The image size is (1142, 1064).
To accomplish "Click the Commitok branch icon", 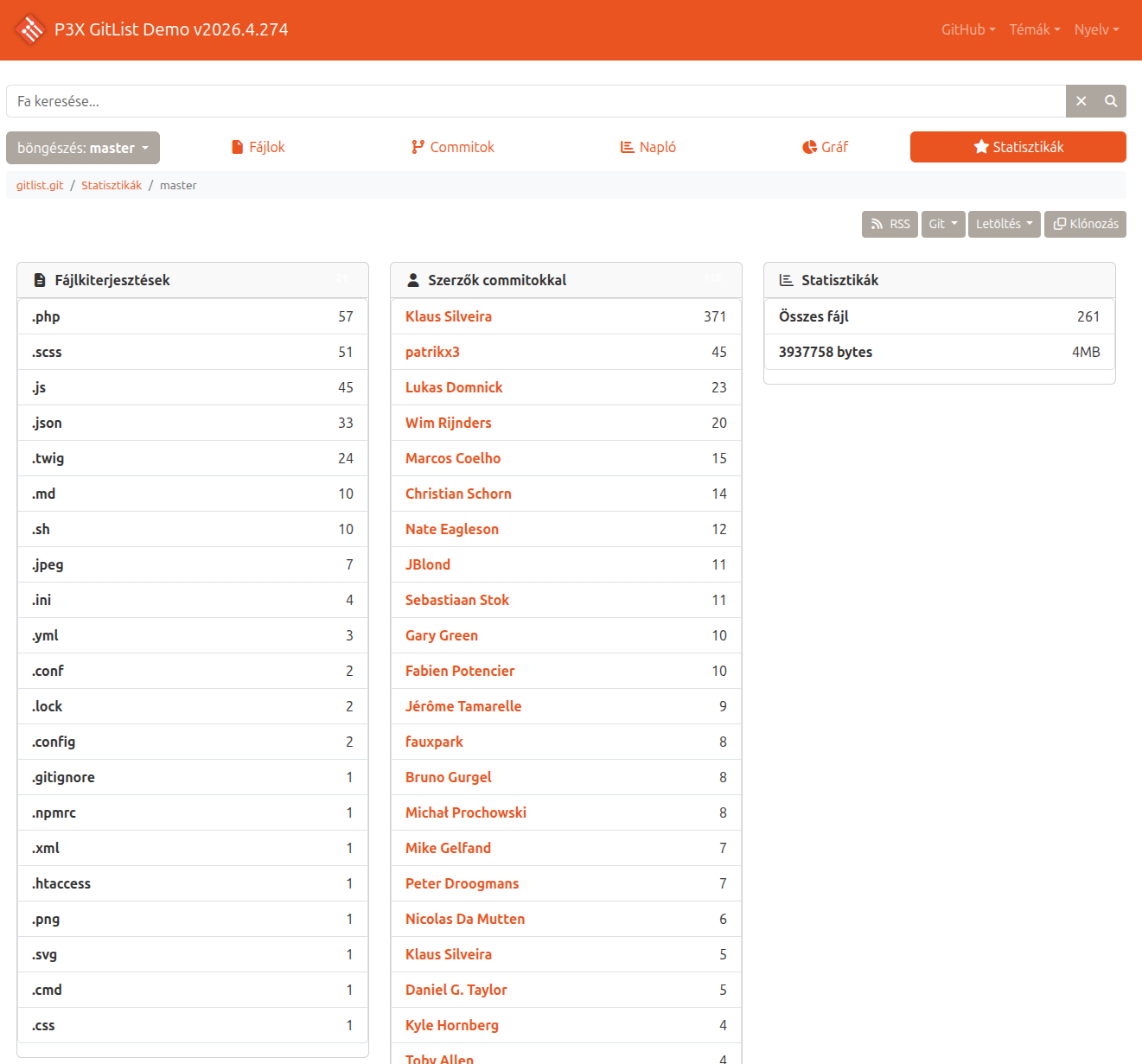I will 418,147.
